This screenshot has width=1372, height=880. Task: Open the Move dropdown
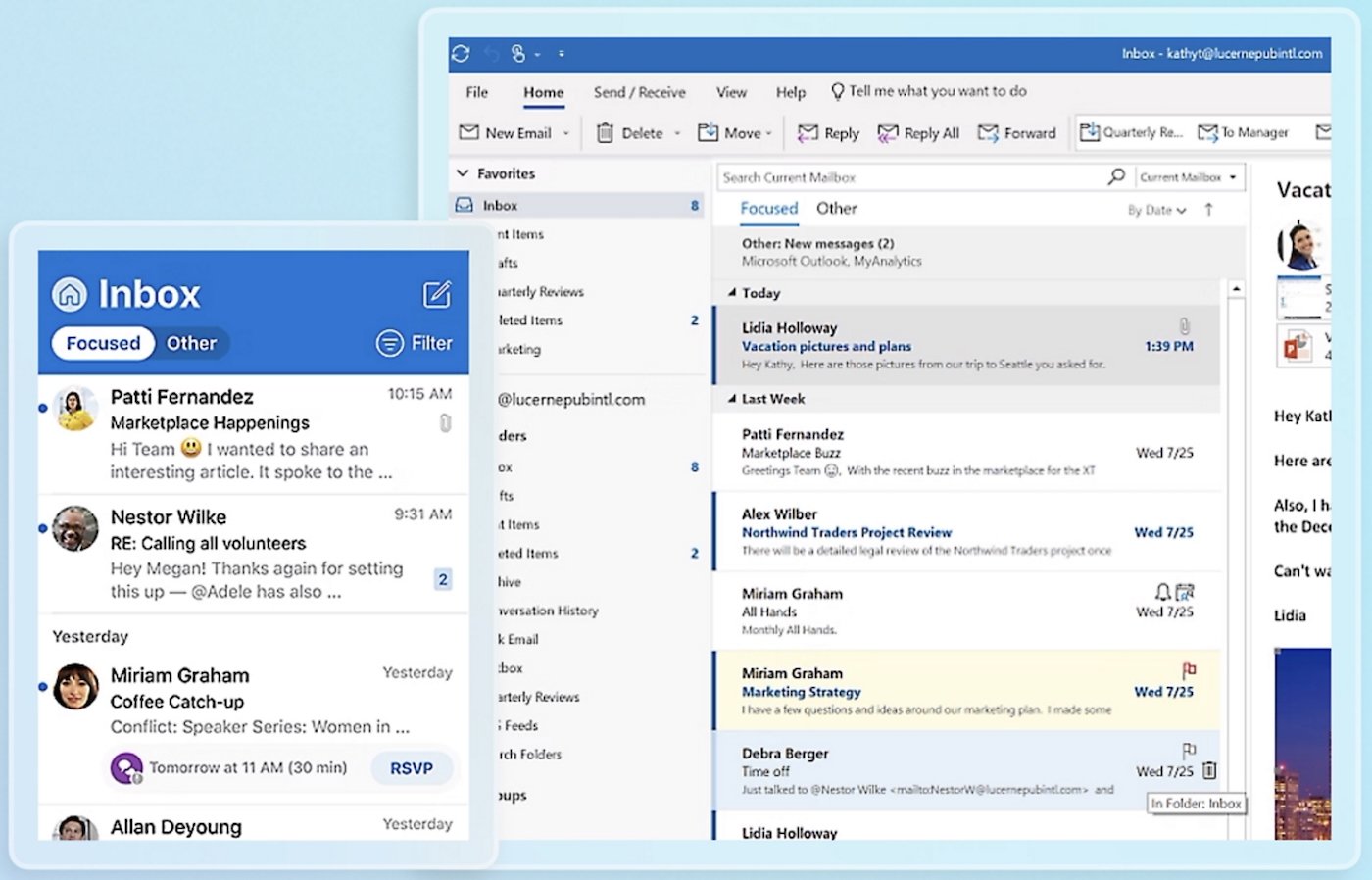[770, 132]
